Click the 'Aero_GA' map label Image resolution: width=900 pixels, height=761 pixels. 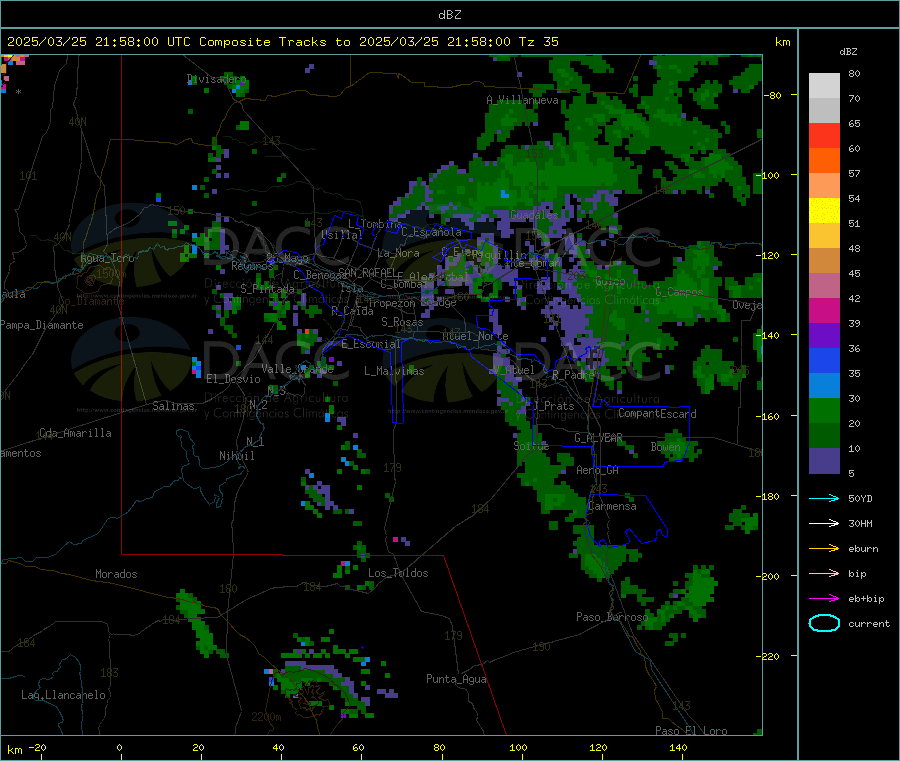[x=597, y=471]
